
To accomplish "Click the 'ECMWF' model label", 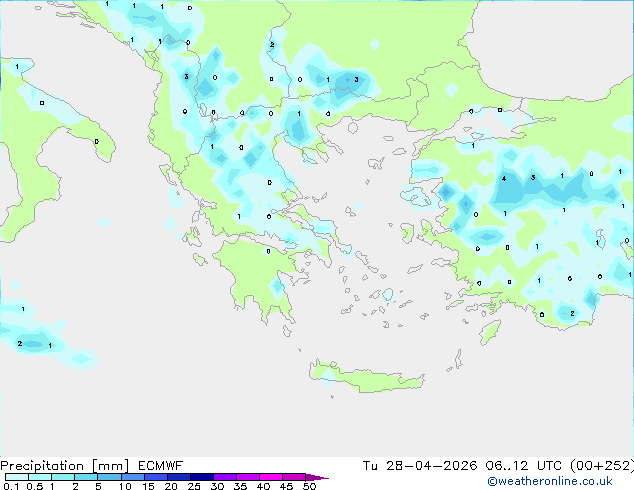I will (x=161, y=466).
